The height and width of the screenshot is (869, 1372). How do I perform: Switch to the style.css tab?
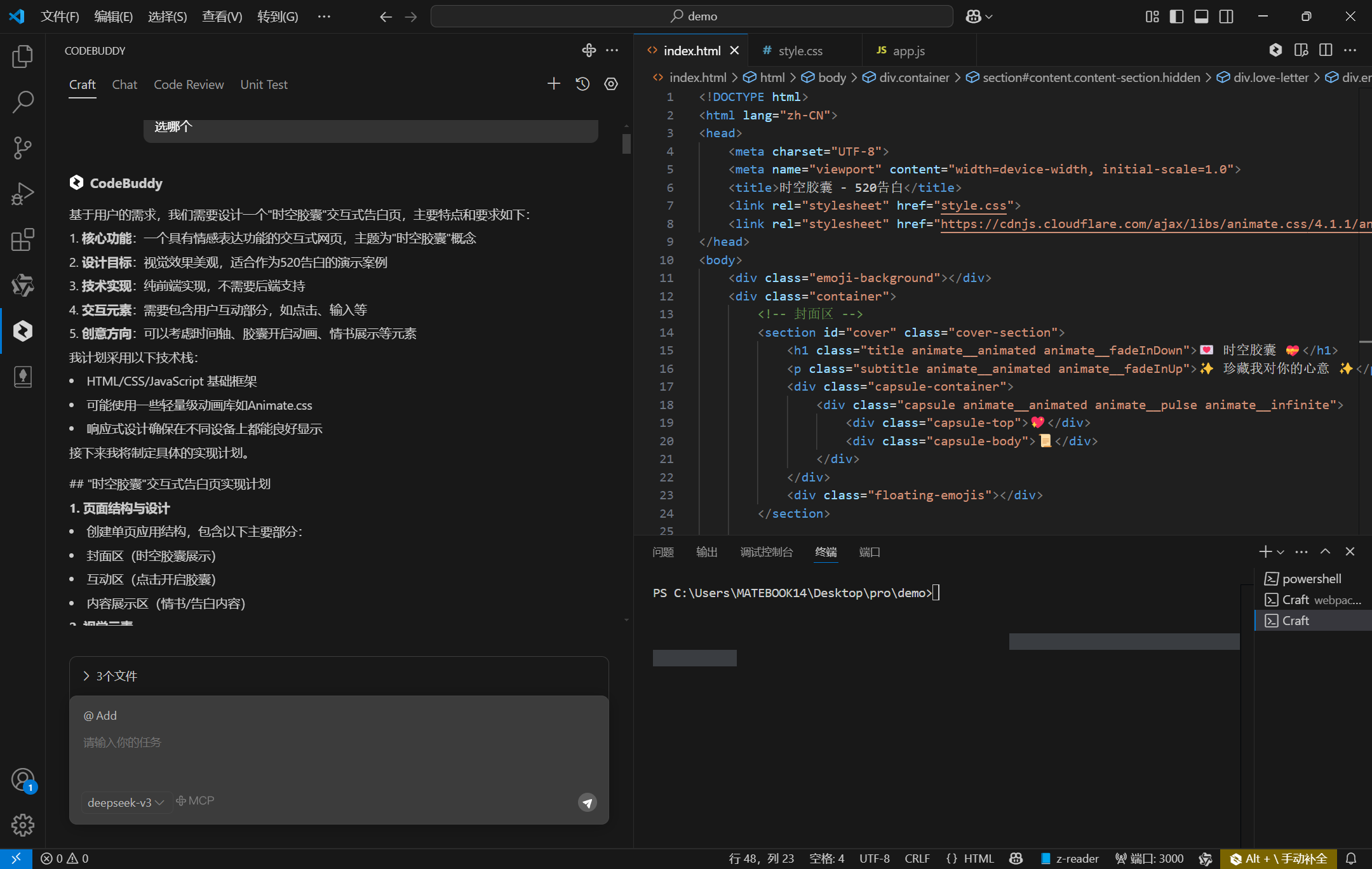pyautogui.click(x=800, y=50)
